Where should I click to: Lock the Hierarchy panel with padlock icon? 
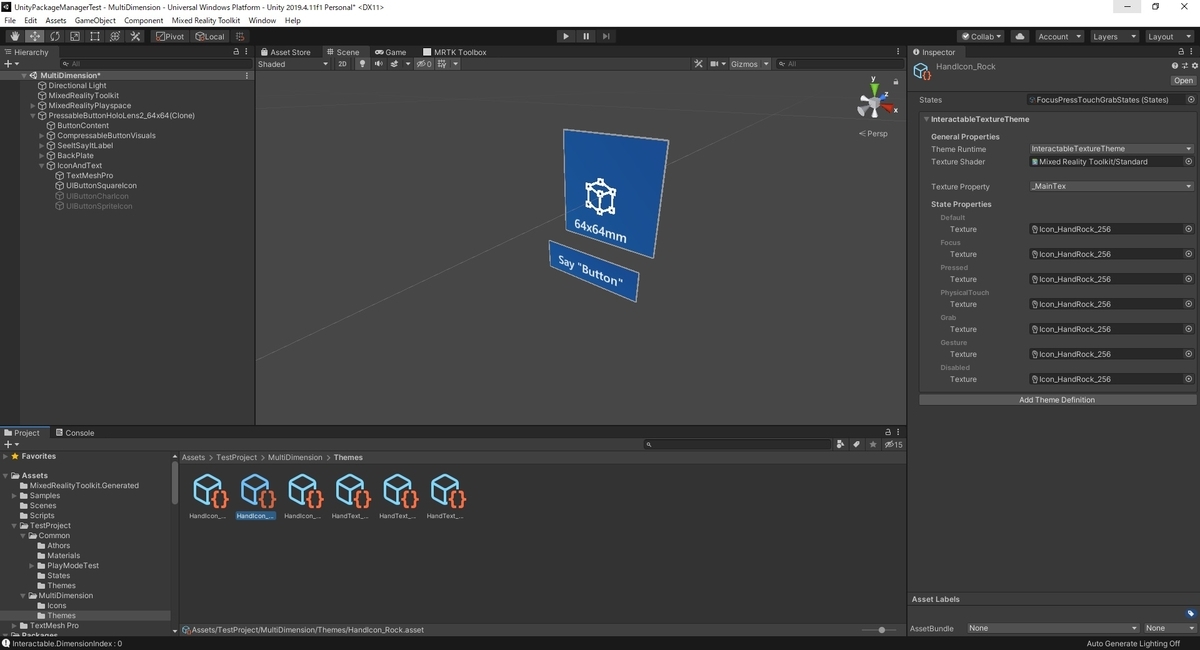[236, 52]
